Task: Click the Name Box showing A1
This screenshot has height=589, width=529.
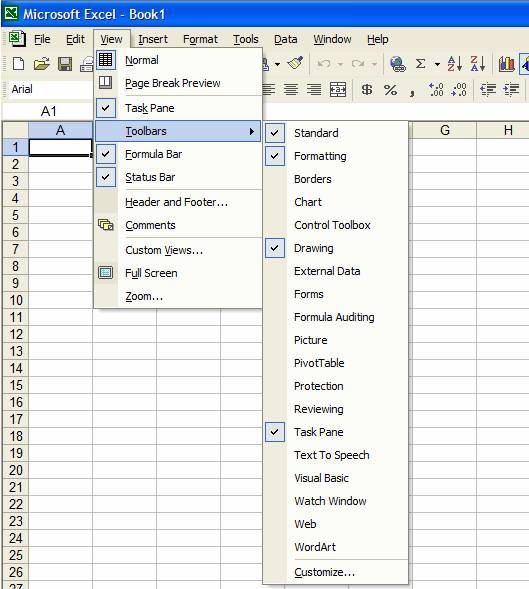Action: (x=48, y=111)
